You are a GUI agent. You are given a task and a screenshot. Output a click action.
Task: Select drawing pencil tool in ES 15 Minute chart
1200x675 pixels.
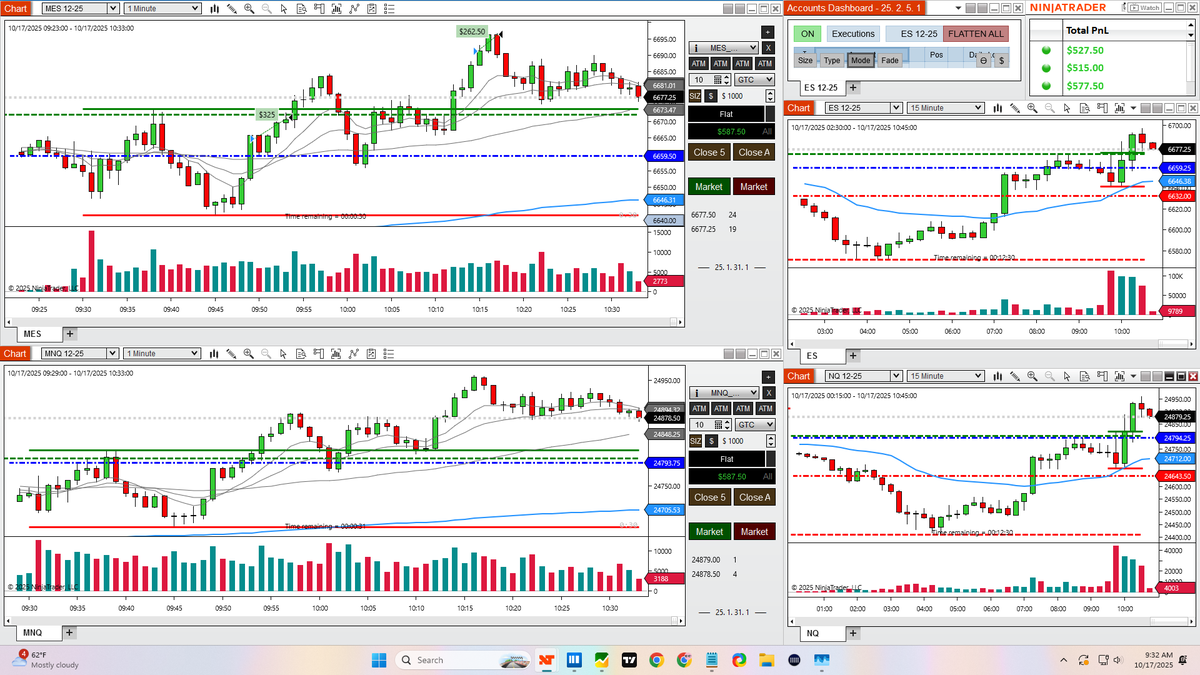point(1015,108)
